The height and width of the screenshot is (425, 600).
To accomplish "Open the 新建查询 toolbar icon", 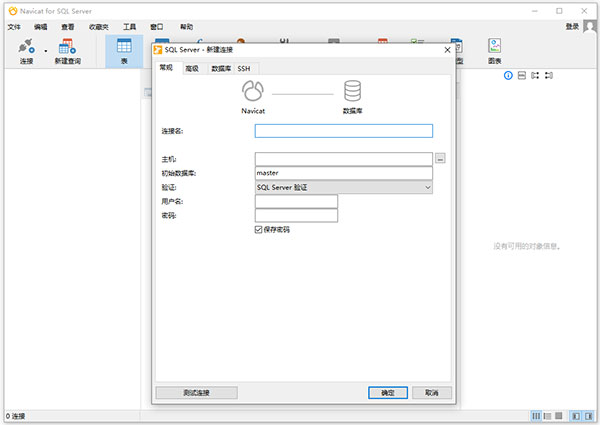I will pos(67,51).
